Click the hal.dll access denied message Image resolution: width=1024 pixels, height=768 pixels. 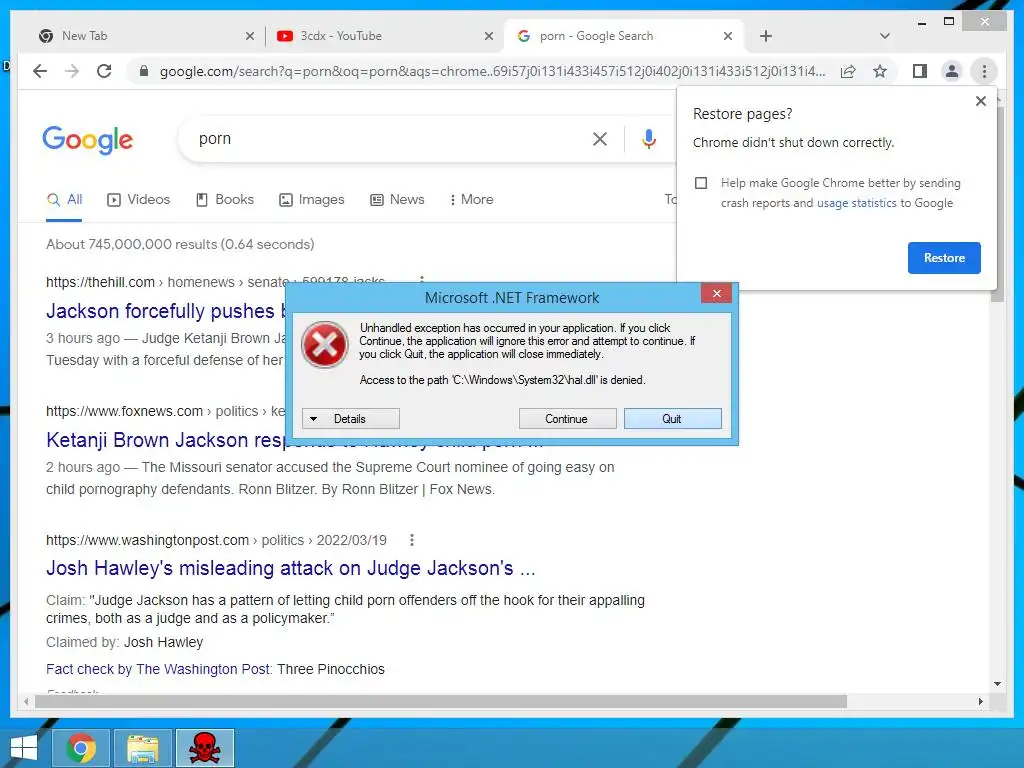coord(502,380)
